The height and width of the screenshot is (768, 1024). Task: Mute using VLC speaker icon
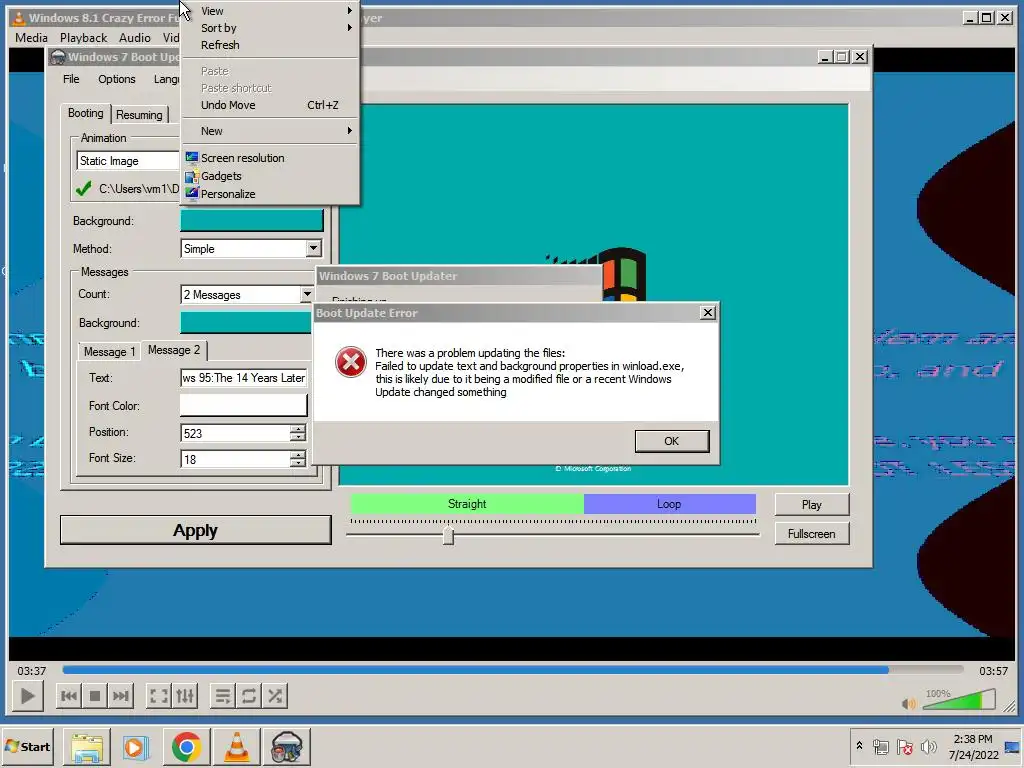click(908, 703)
